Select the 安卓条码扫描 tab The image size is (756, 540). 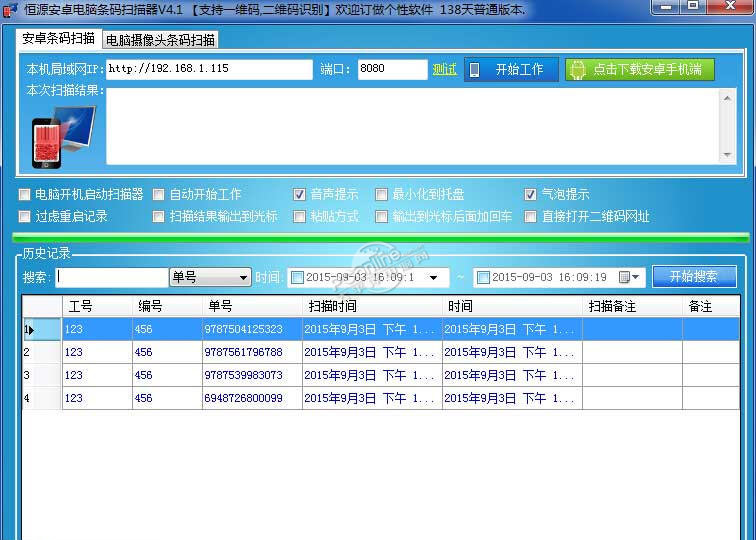point(59,40)
